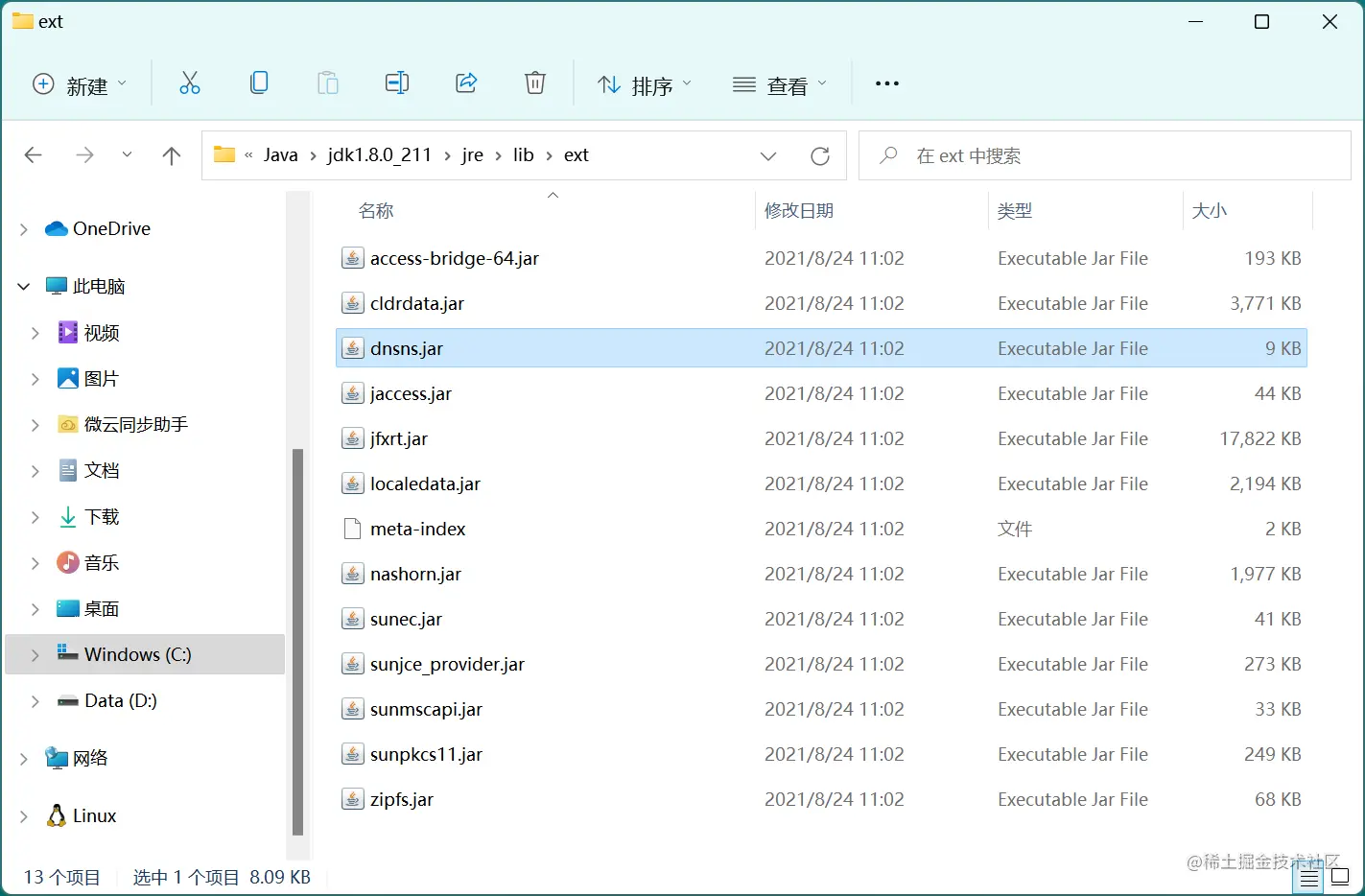The width and height of the screenshot is (1365, 896).
Task: Click jdk1.8.0_211 in the breadcrumb path
Action: 380,155
